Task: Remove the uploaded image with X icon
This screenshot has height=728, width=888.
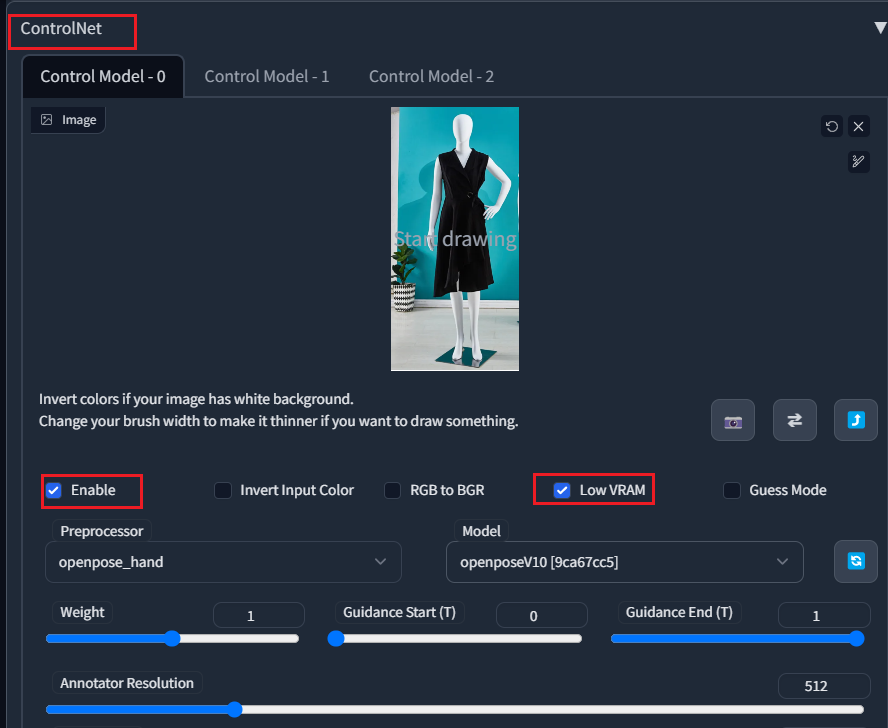Action: tap(859, 126)
